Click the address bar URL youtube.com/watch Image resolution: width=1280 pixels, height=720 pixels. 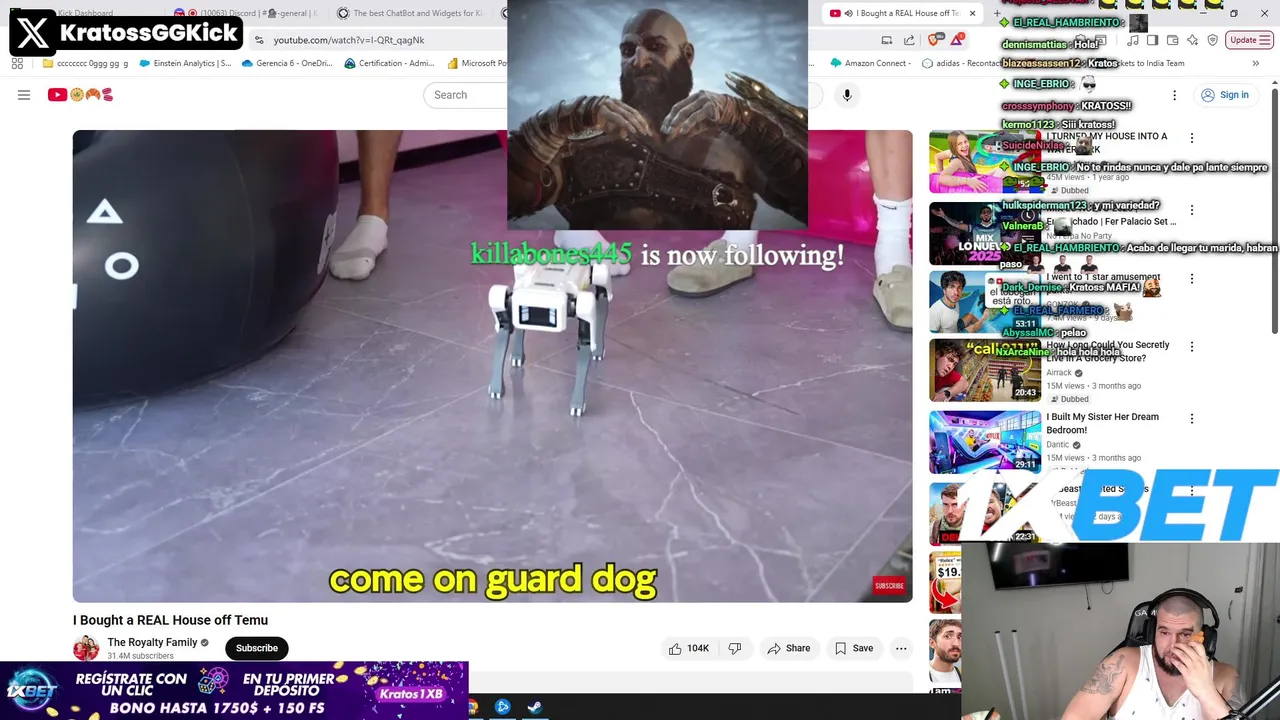tap(349, 40)
